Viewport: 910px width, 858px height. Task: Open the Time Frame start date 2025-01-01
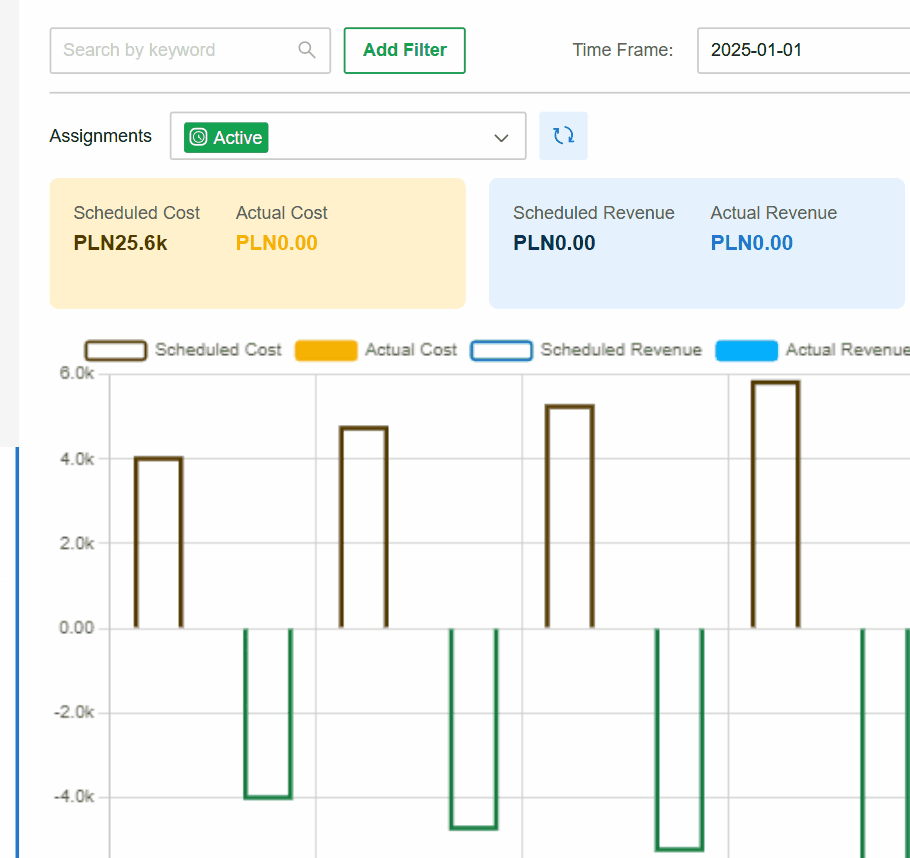[803, 51]
